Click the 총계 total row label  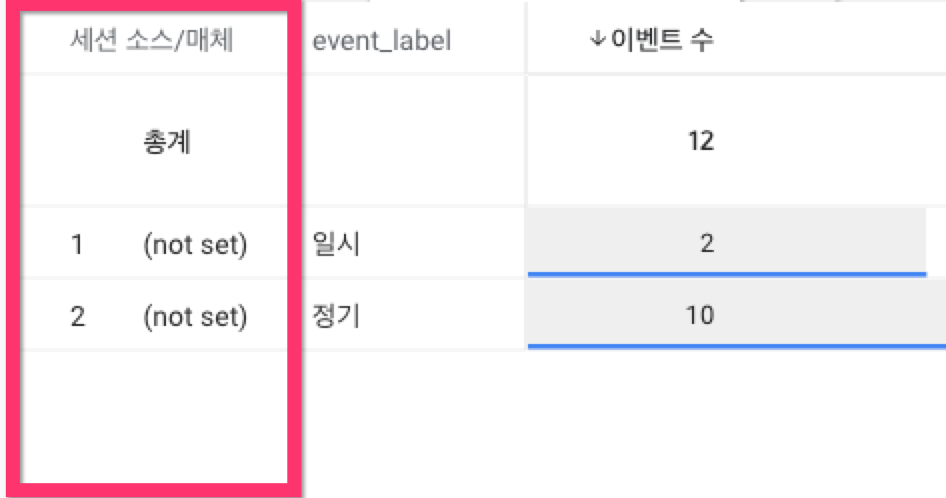[167, 143]
